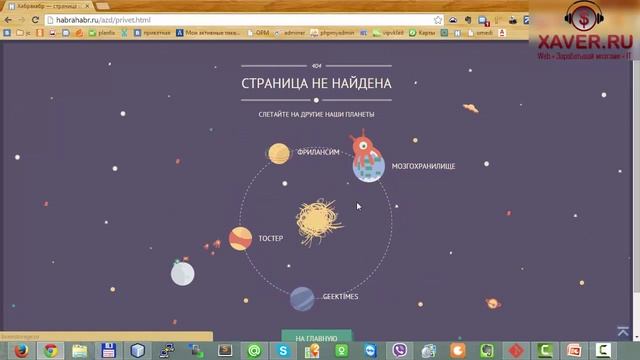Open Evernote from the taskbar
Image resolution: width=640 pixels, height=360 pixels.
(x=487, y=351)
